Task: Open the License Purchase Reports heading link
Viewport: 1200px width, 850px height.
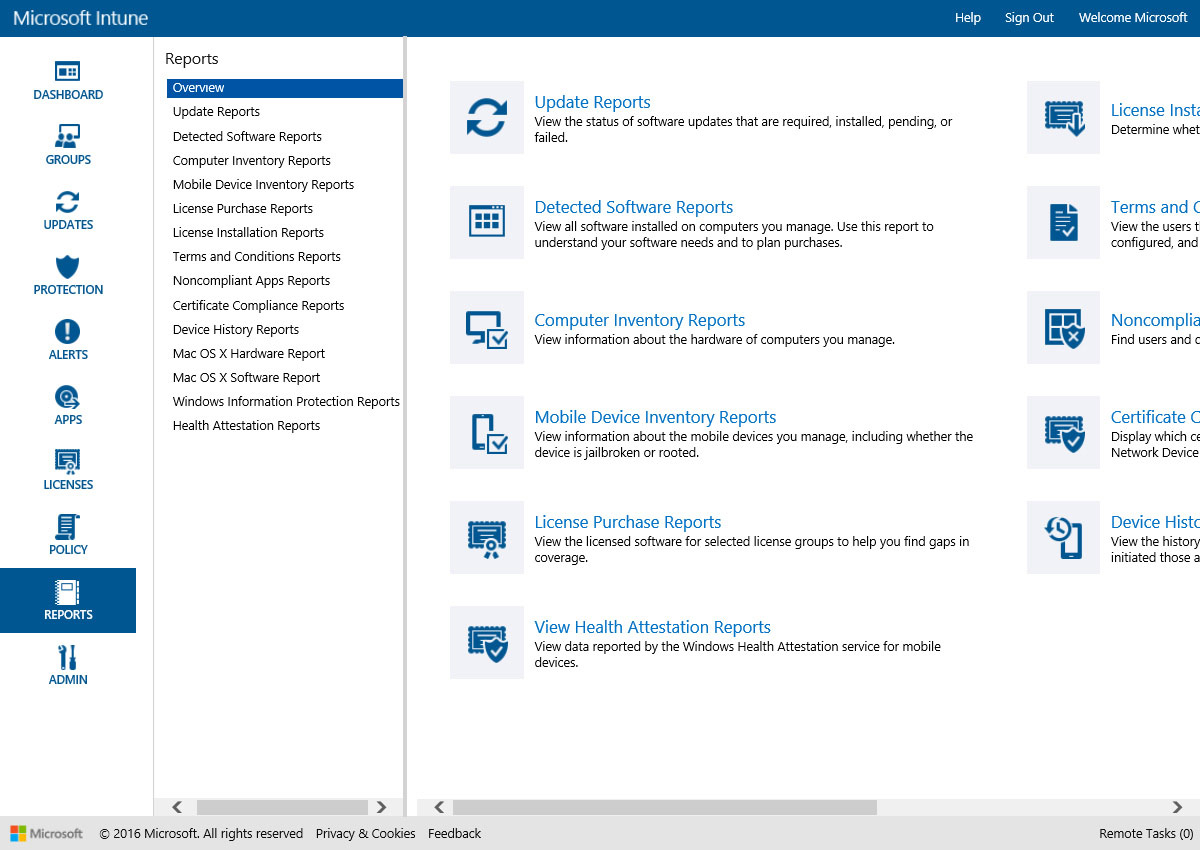Action: tap(628, 522)
